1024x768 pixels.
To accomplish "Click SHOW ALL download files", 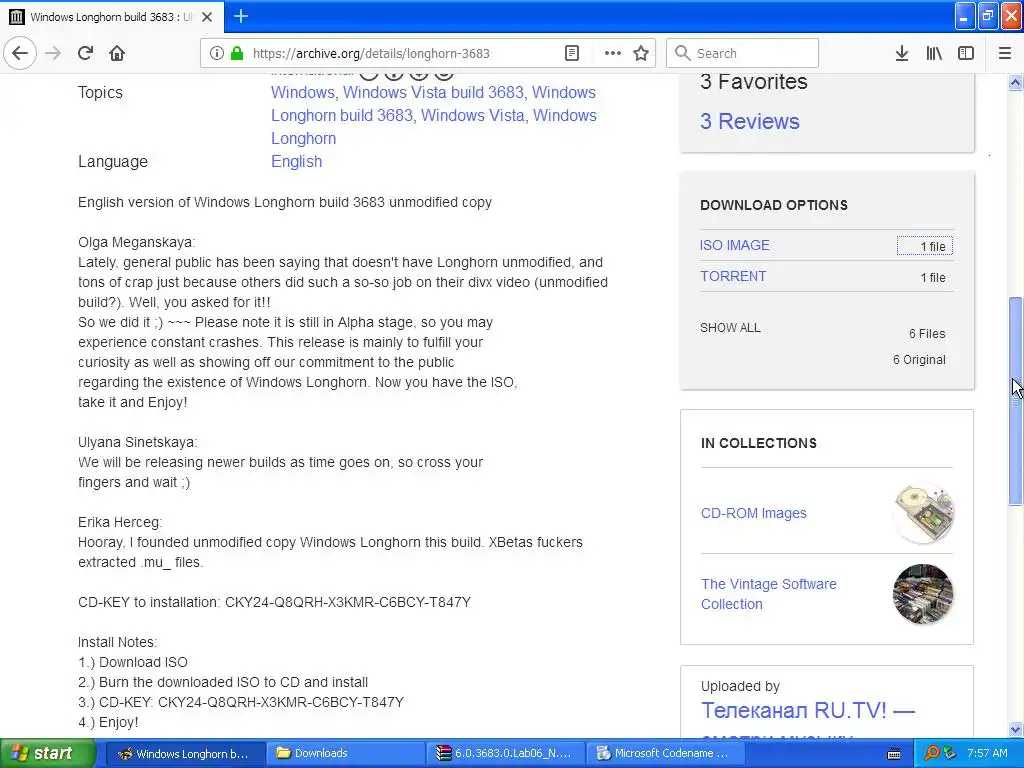I will click(730, 328).
